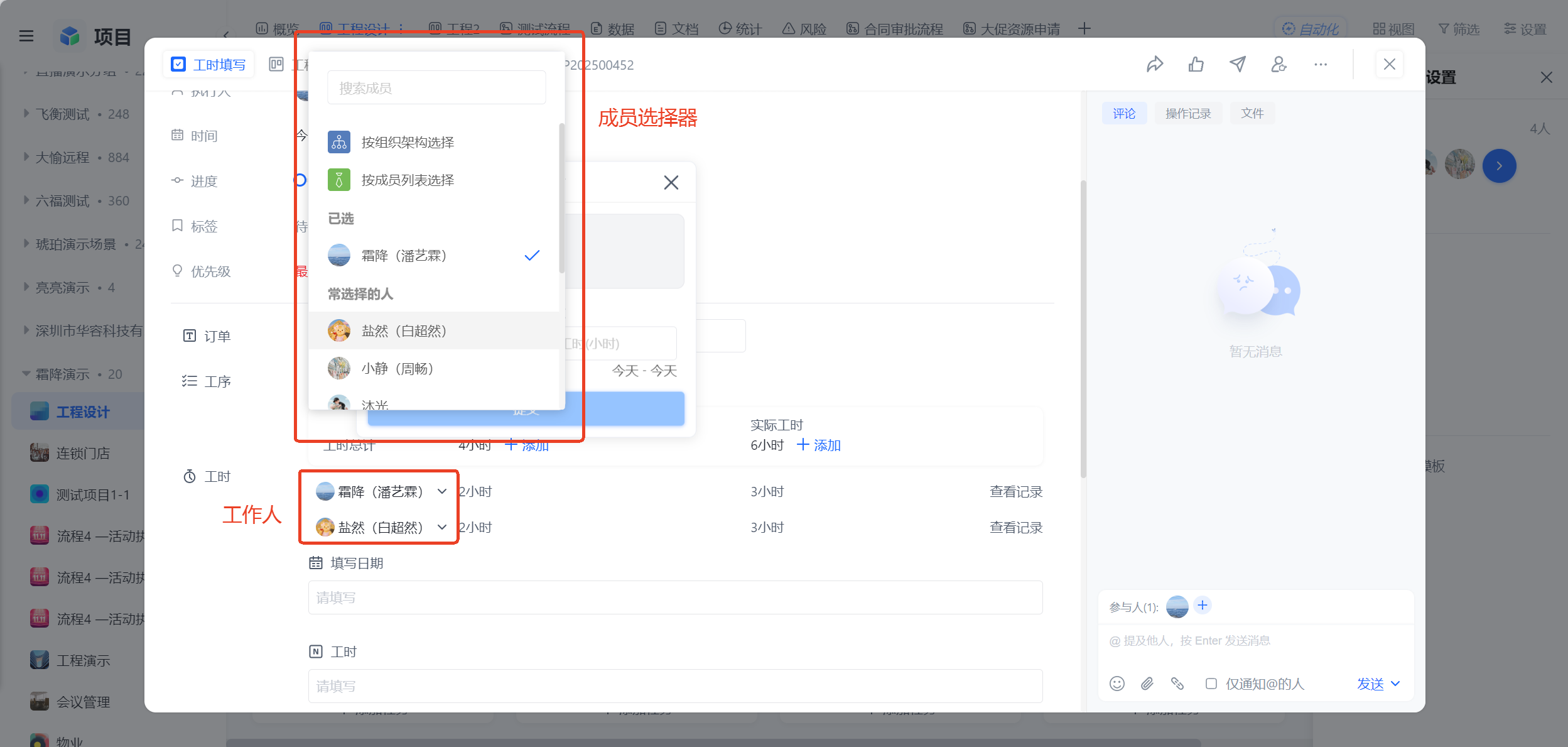
Task: Click 筛选 filter button
Action: [1459, 29]
